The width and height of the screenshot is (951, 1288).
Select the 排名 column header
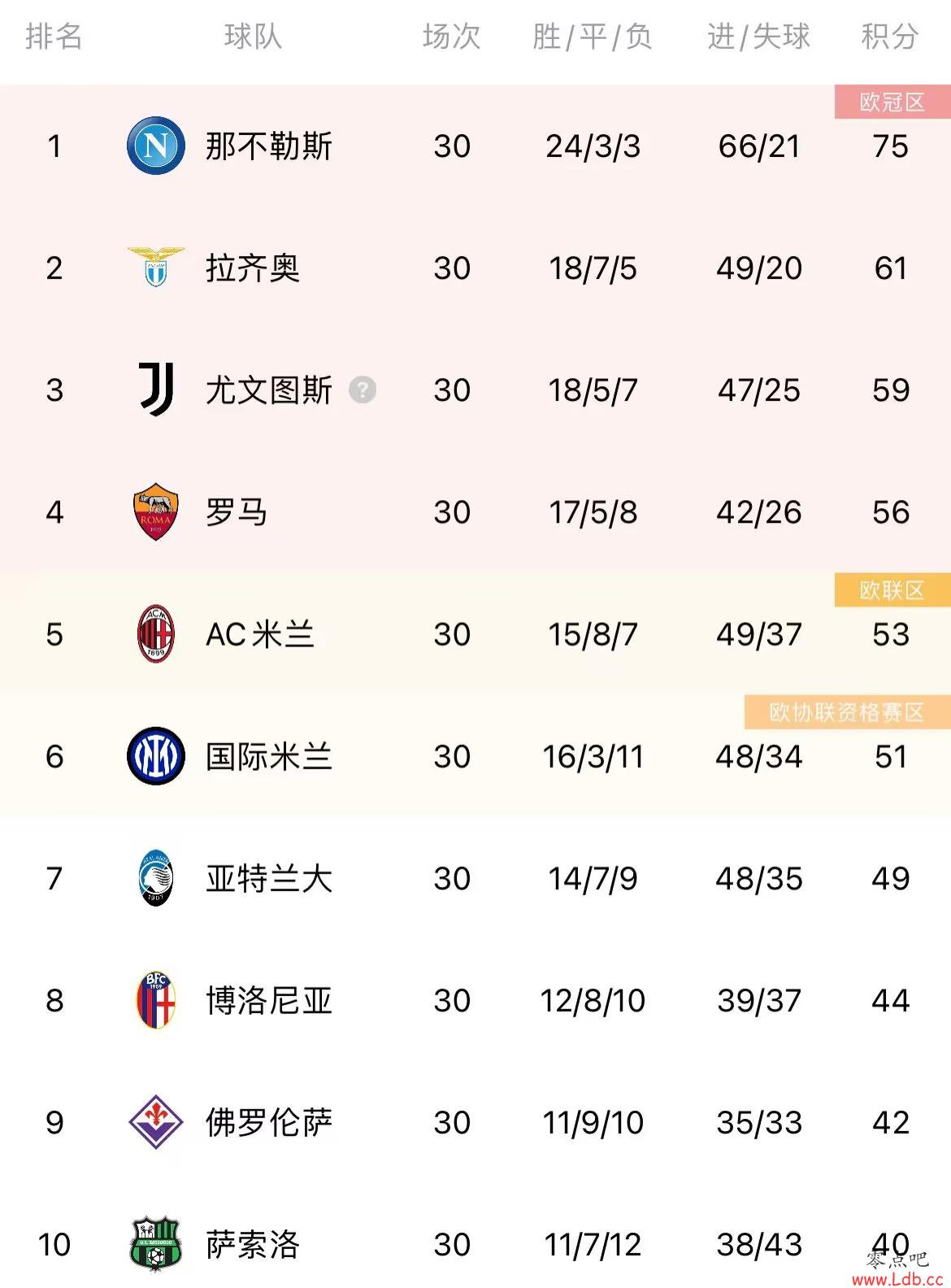(x=54, y=37)
